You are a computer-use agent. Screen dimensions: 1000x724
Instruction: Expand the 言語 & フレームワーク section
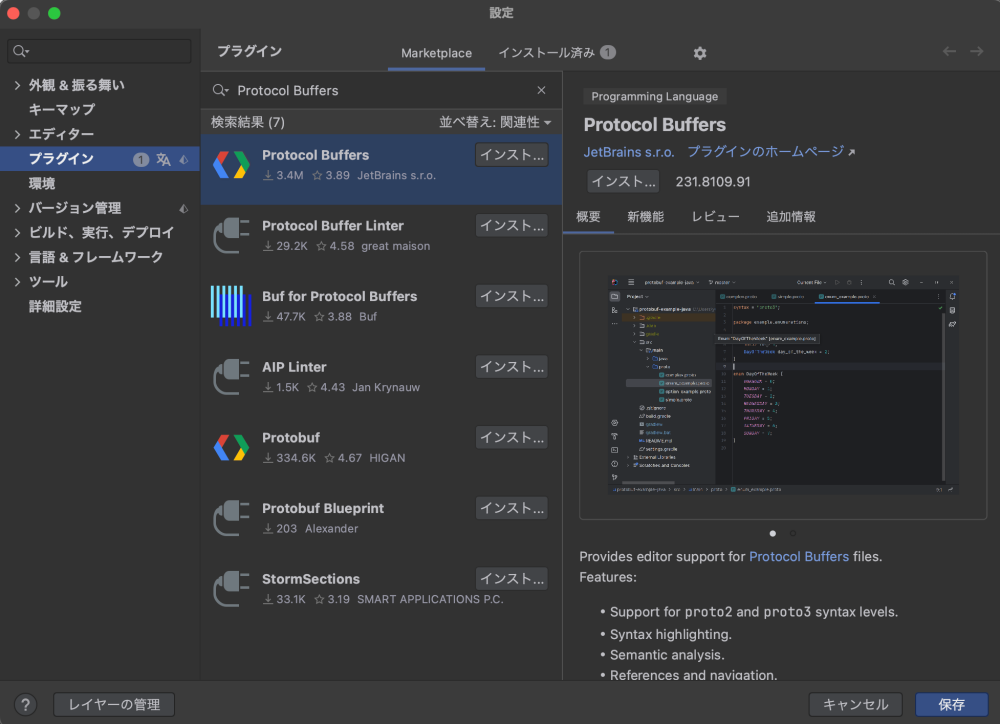coord(17,257)
